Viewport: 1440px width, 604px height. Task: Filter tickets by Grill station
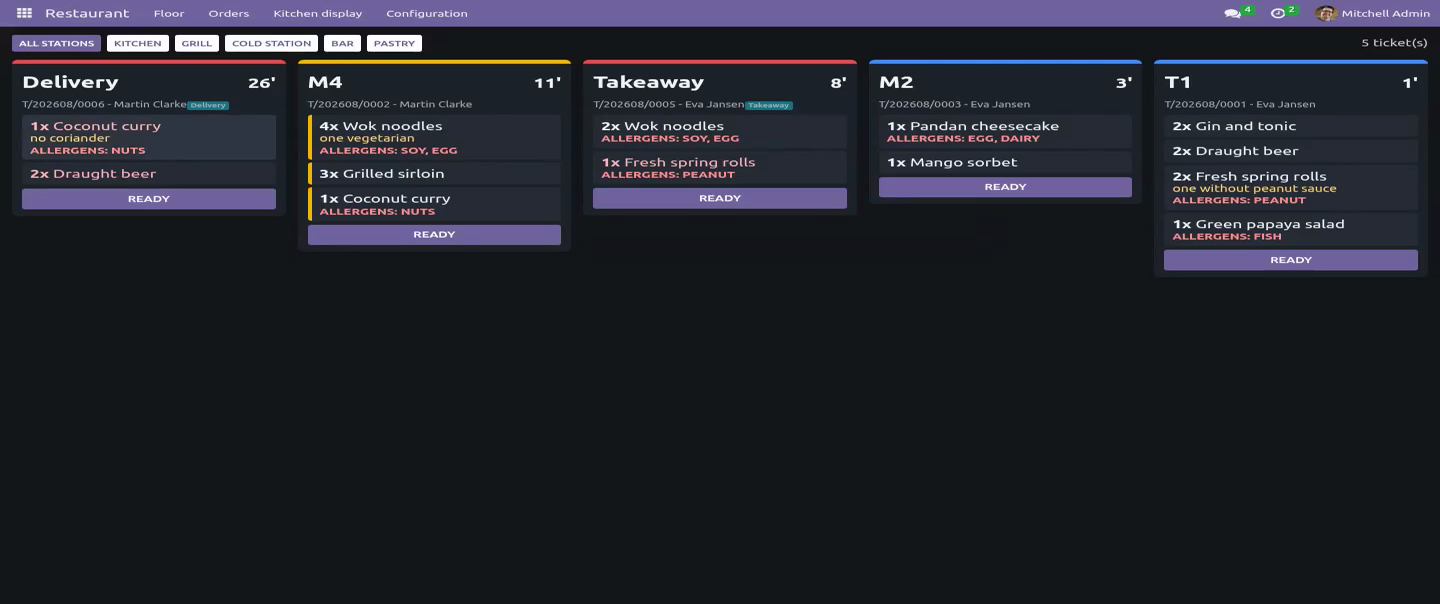[197, 43]
